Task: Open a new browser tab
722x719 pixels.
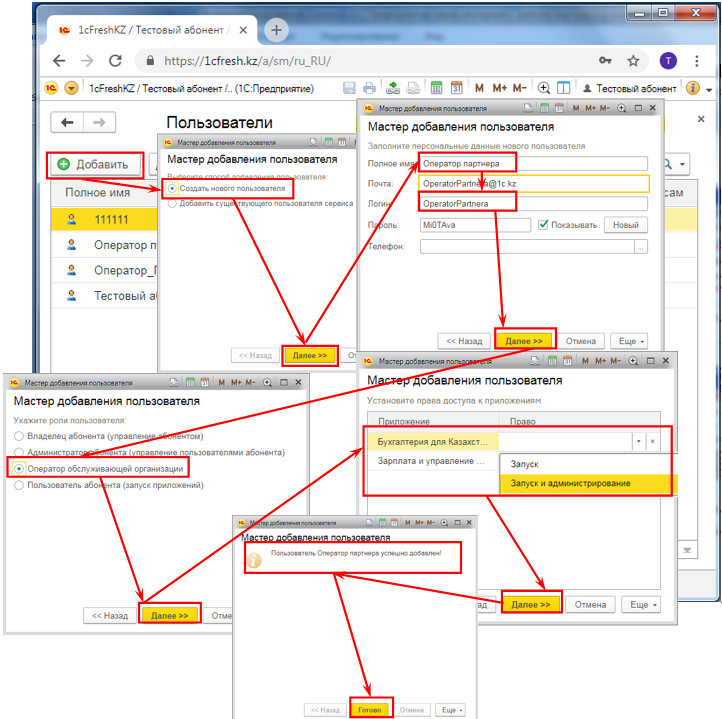Action: coord(276,30)
